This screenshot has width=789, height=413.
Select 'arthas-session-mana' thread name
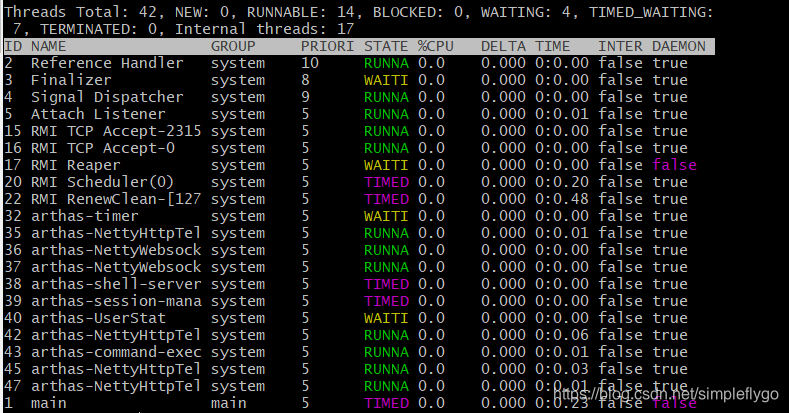click(x=116, y=301)
